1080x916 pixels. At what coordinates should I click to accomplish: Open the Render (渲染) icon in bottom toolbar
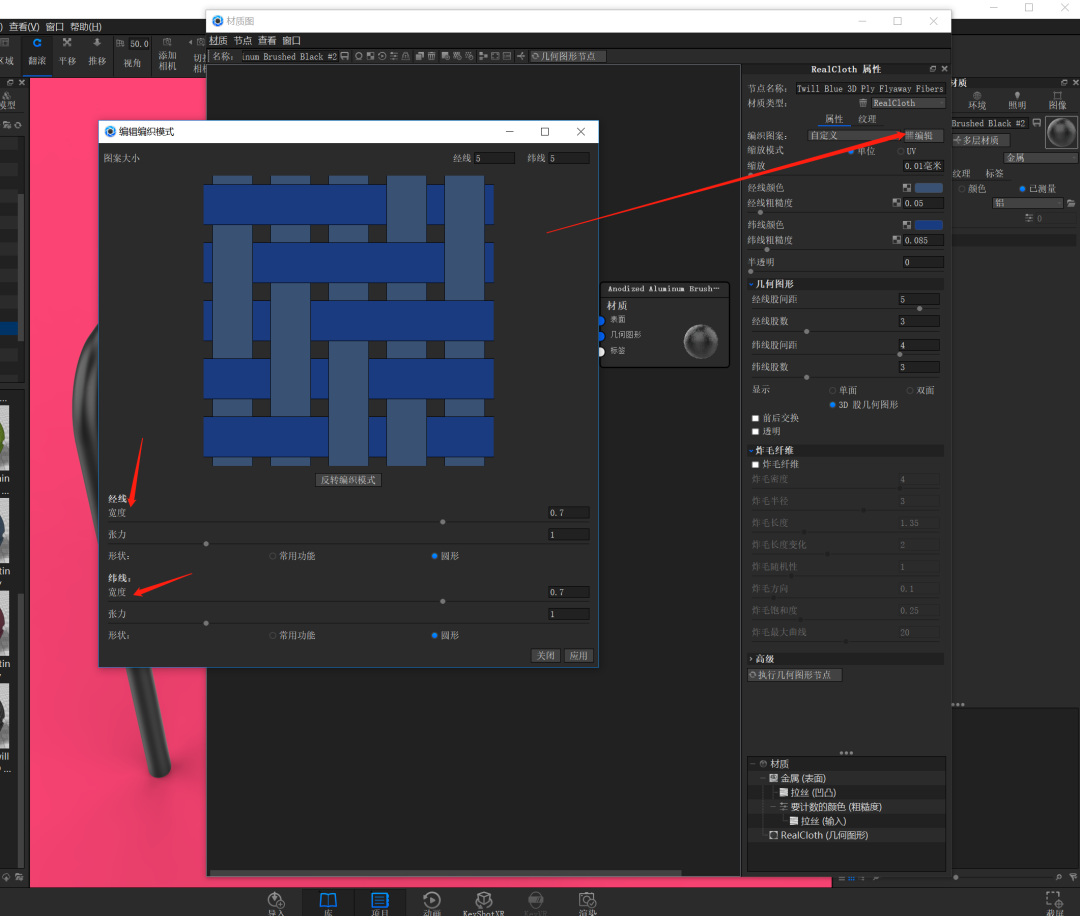588,903
